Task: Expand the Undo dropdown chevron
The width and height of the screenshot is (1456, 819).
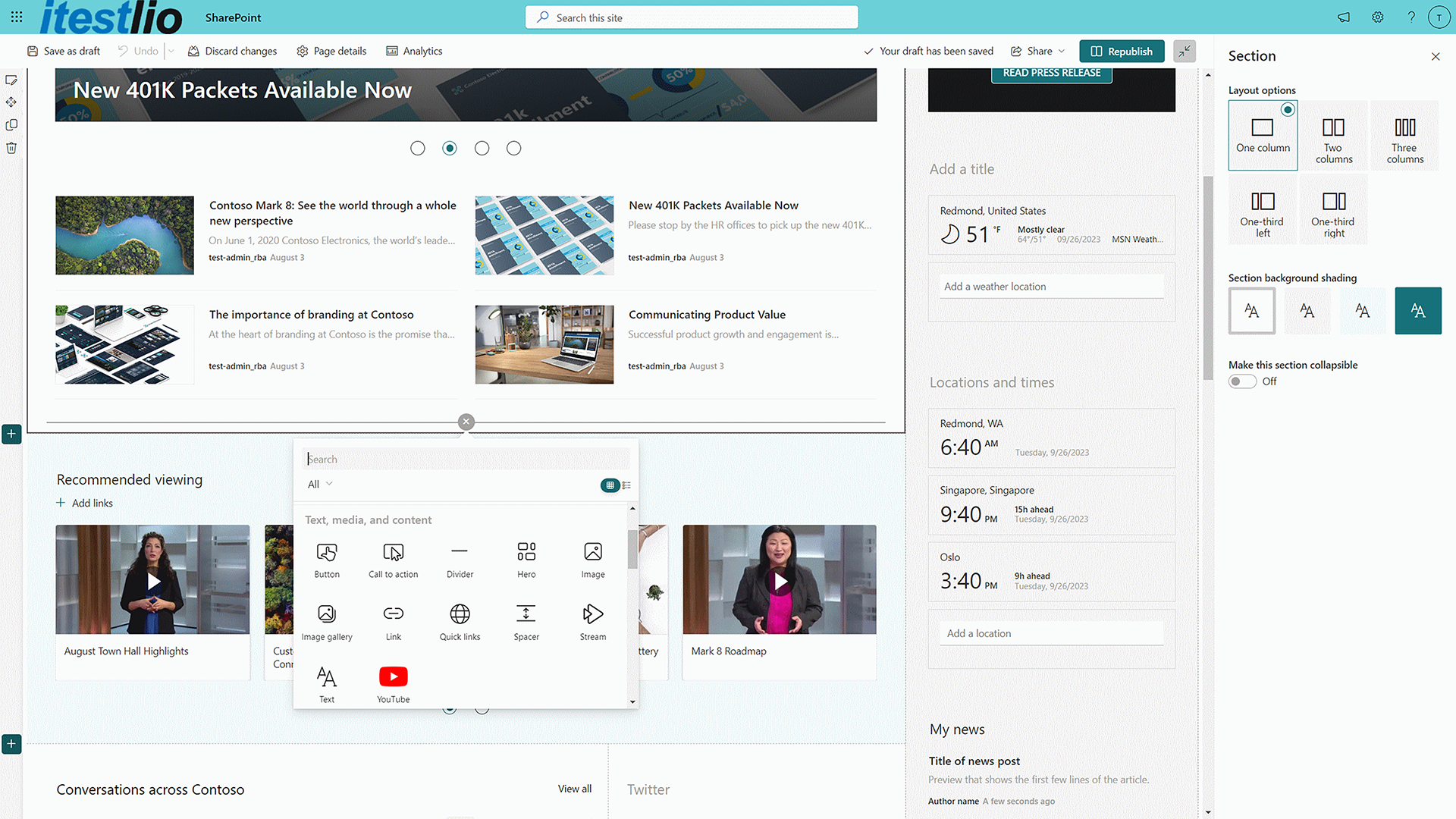Action: [170, 51]
